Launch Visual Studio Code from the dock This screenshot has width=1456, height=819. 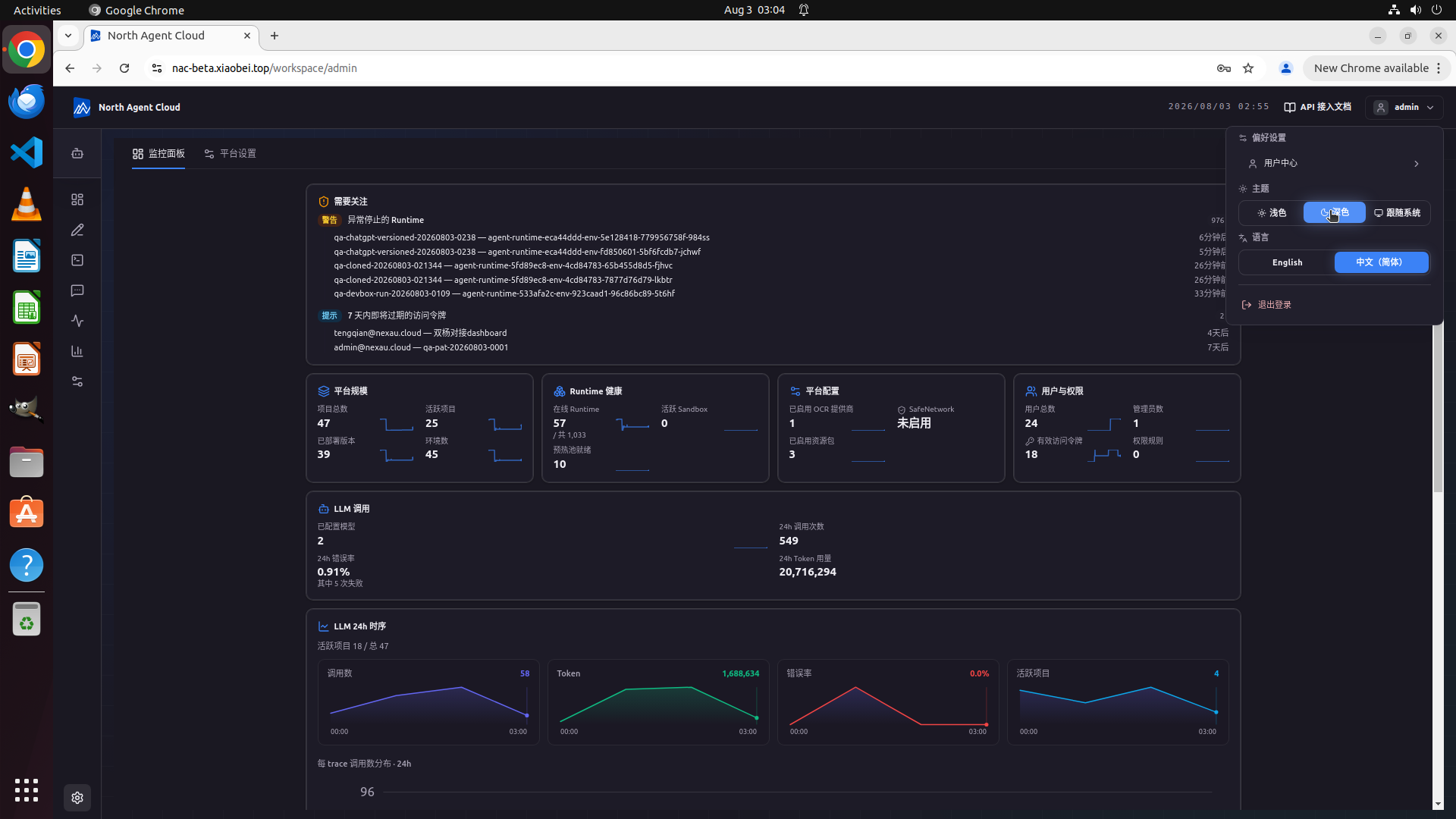point(27,152)
